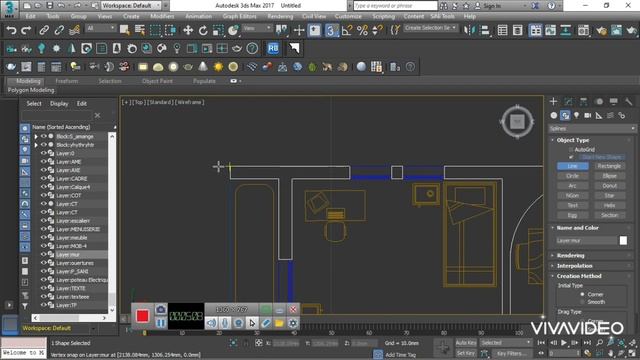Image resolution: width=640 pixels, height=360 pixels.
Task: Collapse the Name and Color rollout
Action: (577, 228)
